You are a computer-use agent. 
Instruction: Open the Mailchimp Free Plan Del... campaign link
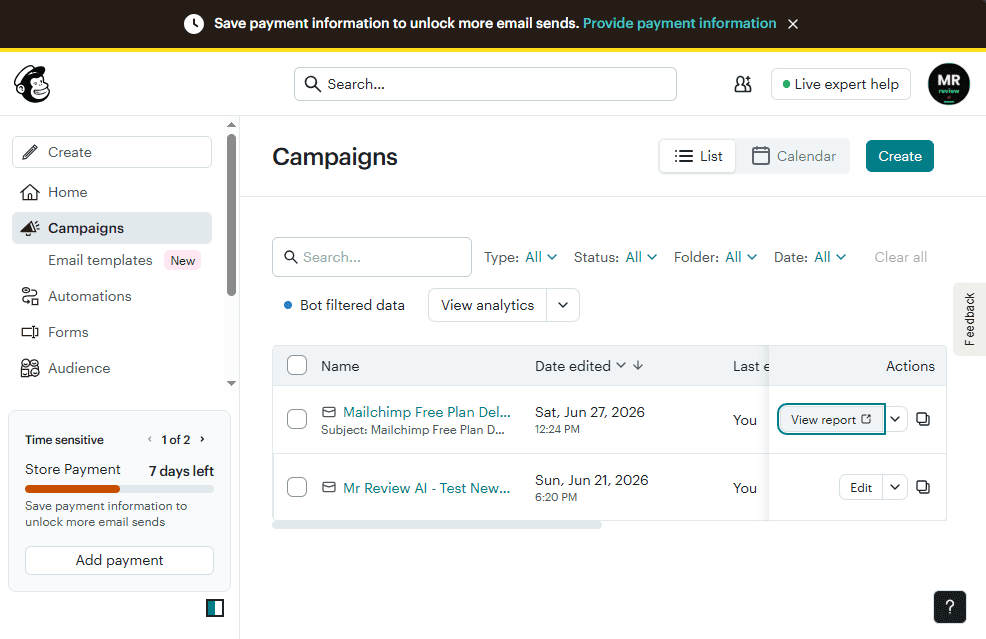(426, 412)
